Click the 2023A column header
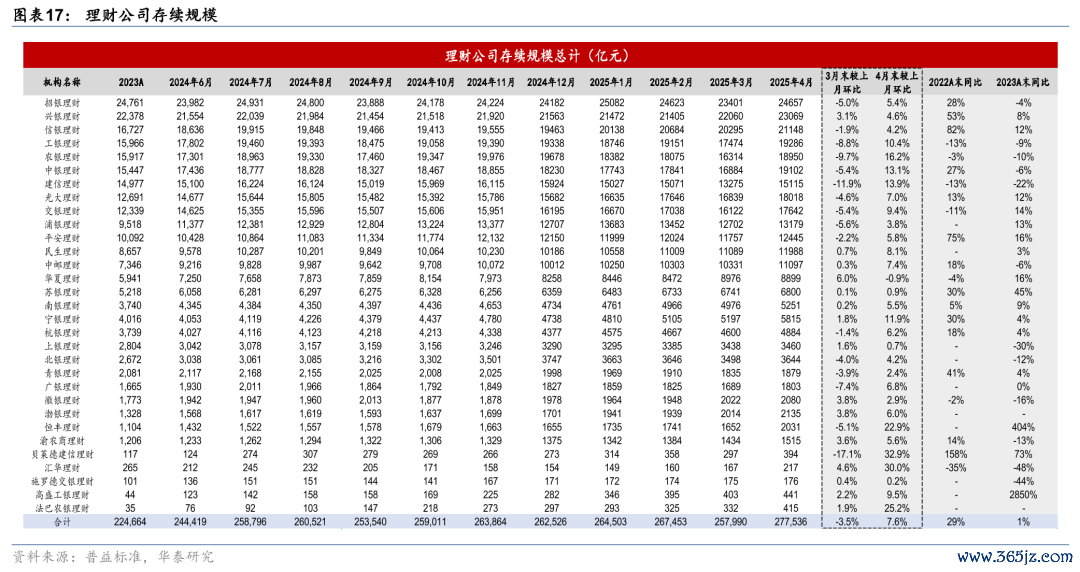 [x=130, y=82]
